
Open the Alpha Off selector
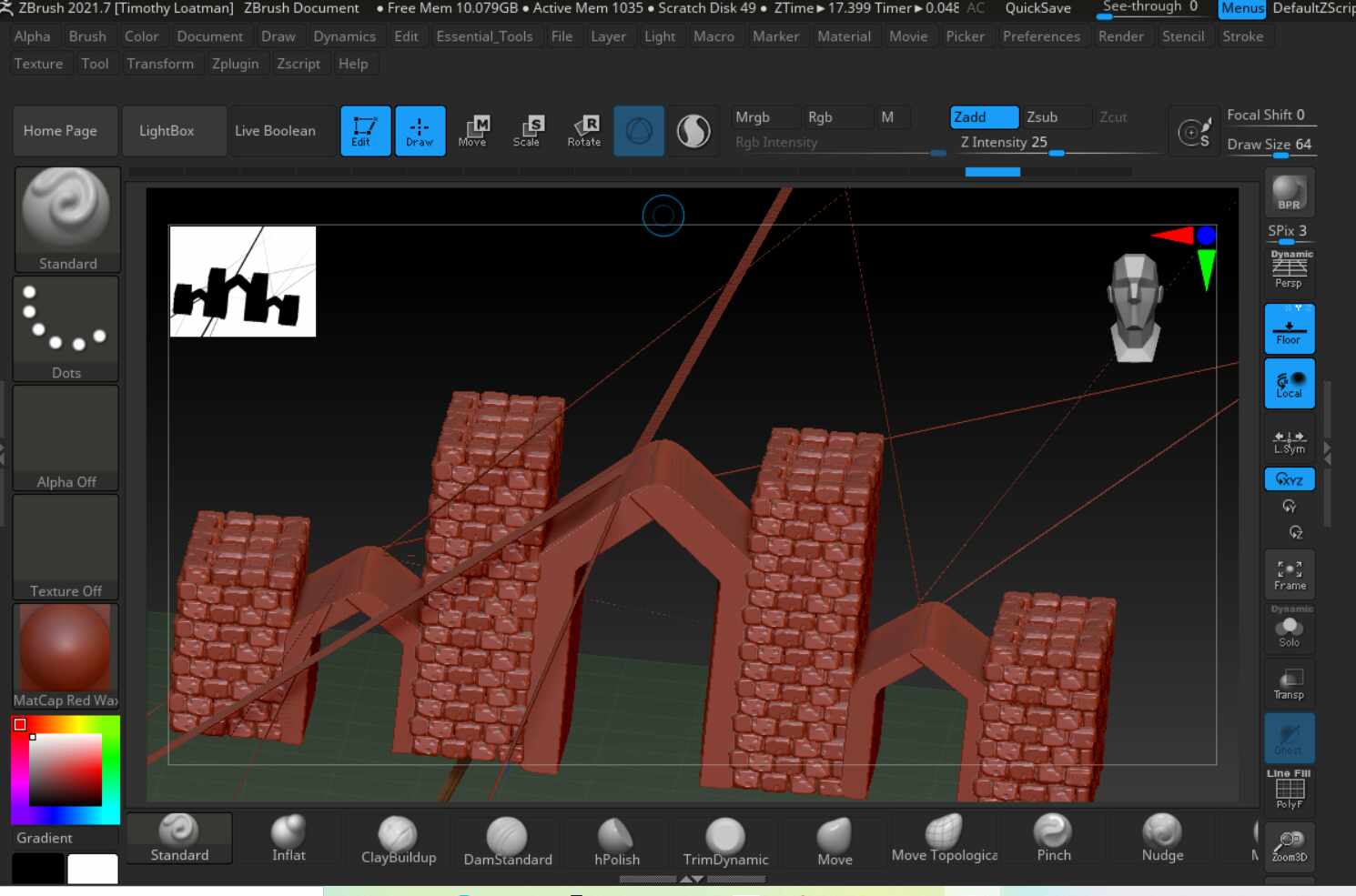(x=66, y=438)
